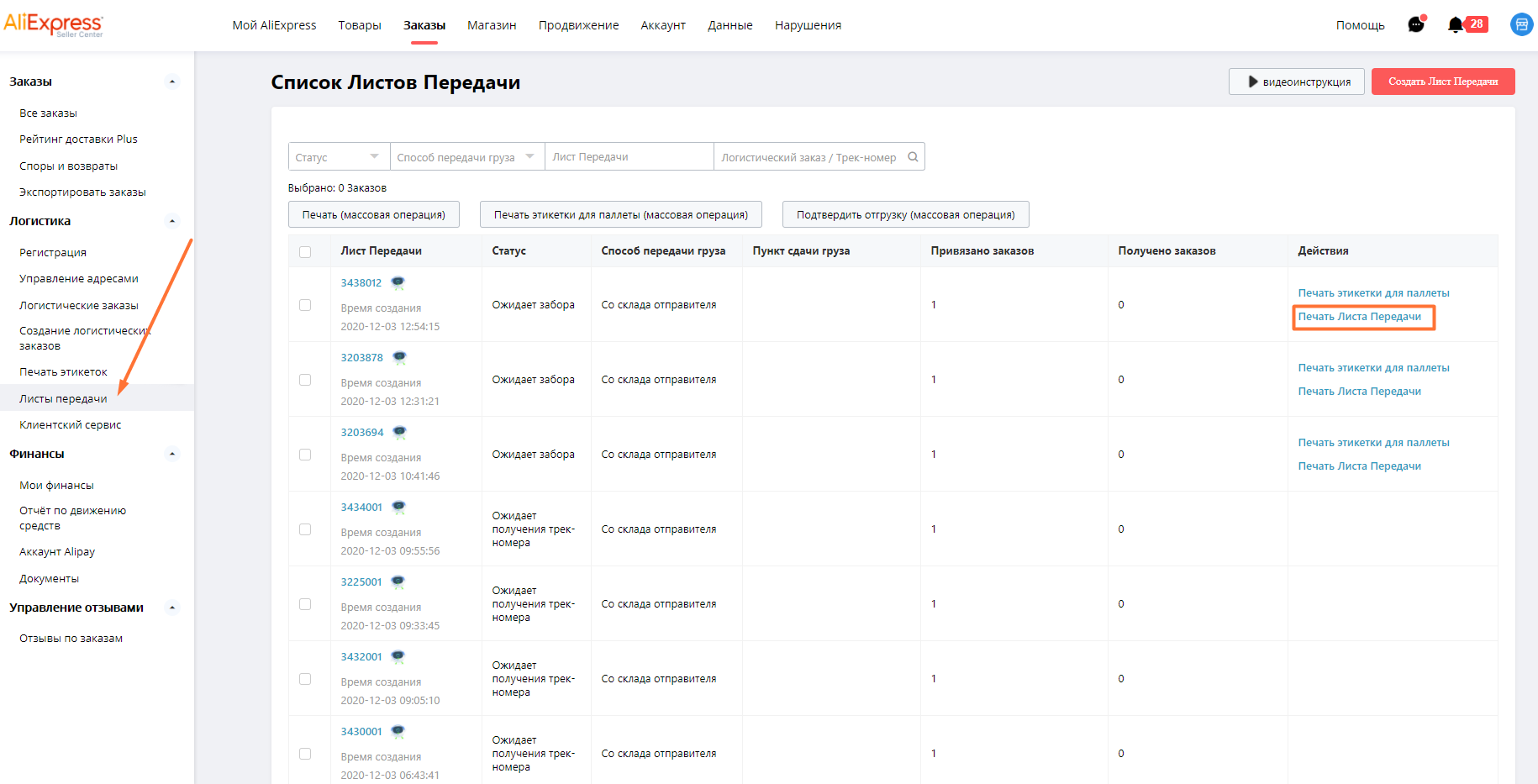Select Экспортировать заказы in sidebar
This screenshot has height=784, width=1538.
(82, 192)
